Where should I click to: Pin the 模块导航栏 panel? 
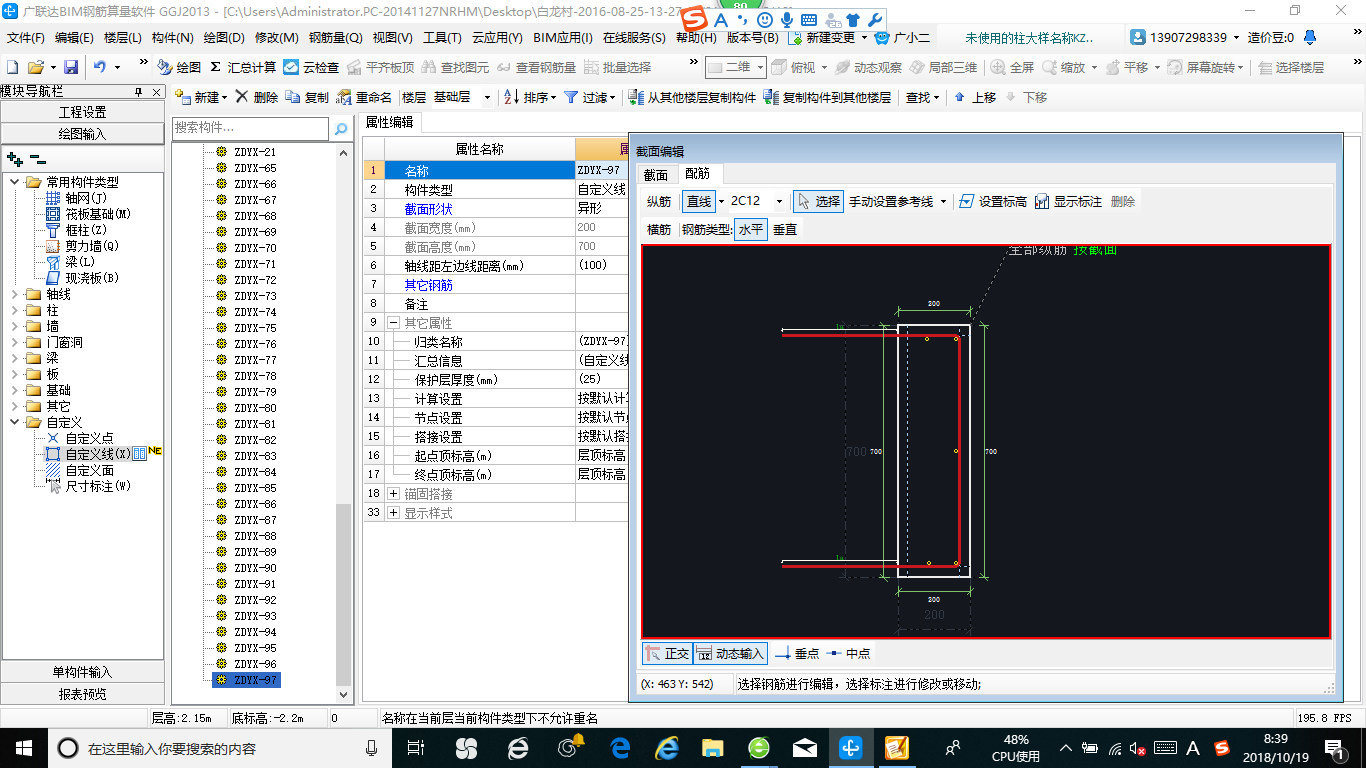(139, 91)
